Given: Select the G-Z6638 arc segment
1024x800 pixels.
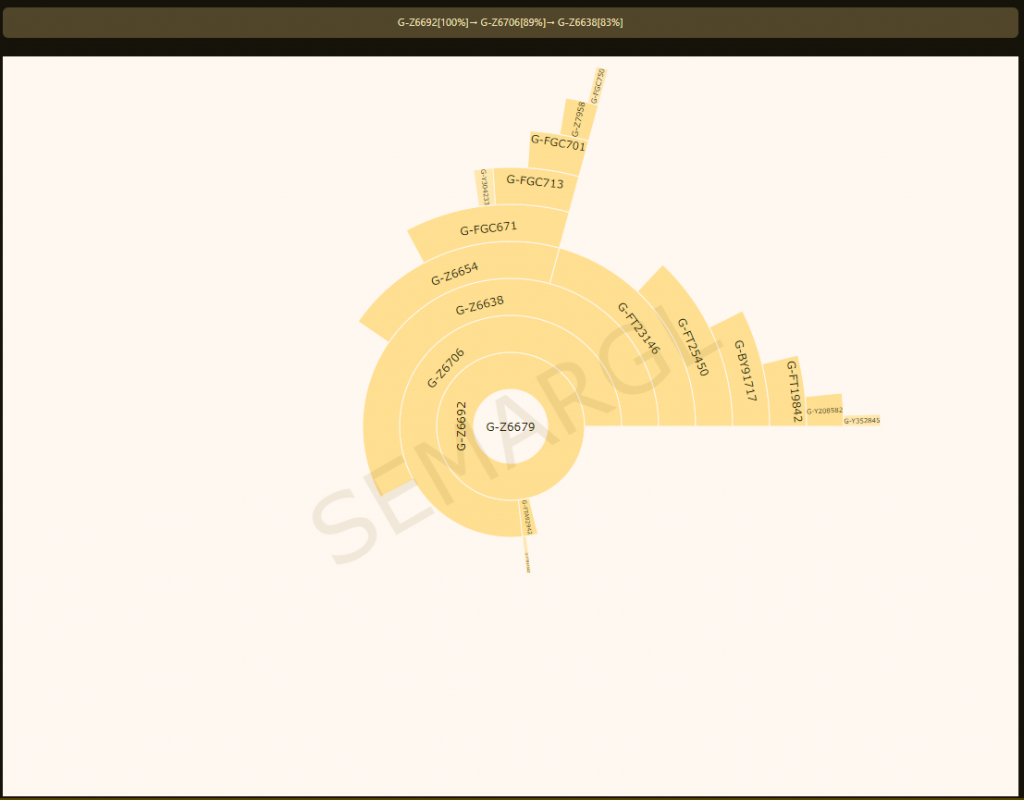Looking at the screenshot, I should 480,306.
